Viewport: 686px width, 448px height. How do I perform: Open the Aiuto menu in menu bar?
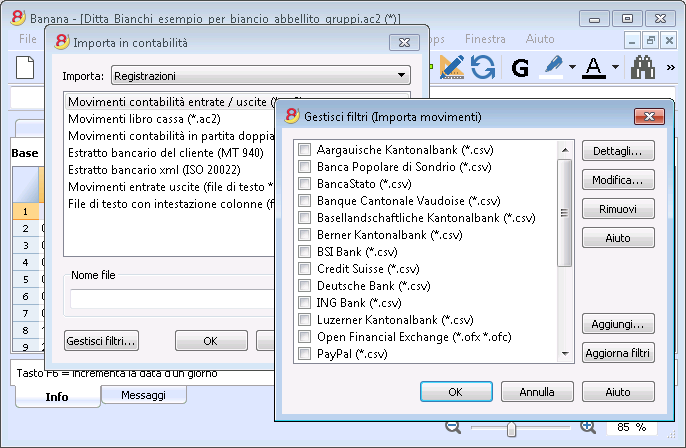[540, 39]
